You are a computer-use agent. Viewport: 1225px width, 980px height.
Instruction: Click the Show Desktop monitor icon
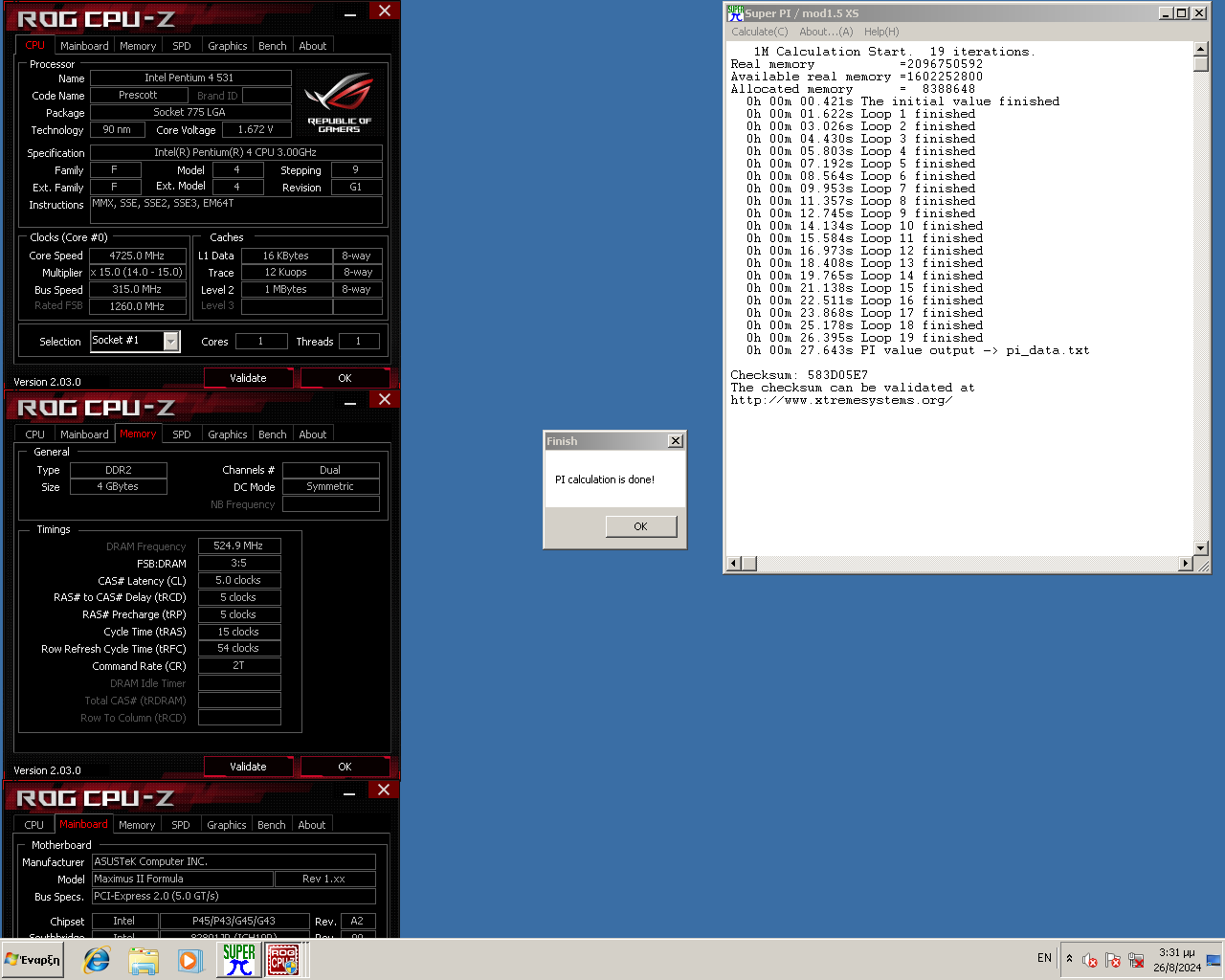click(1214, 960)
